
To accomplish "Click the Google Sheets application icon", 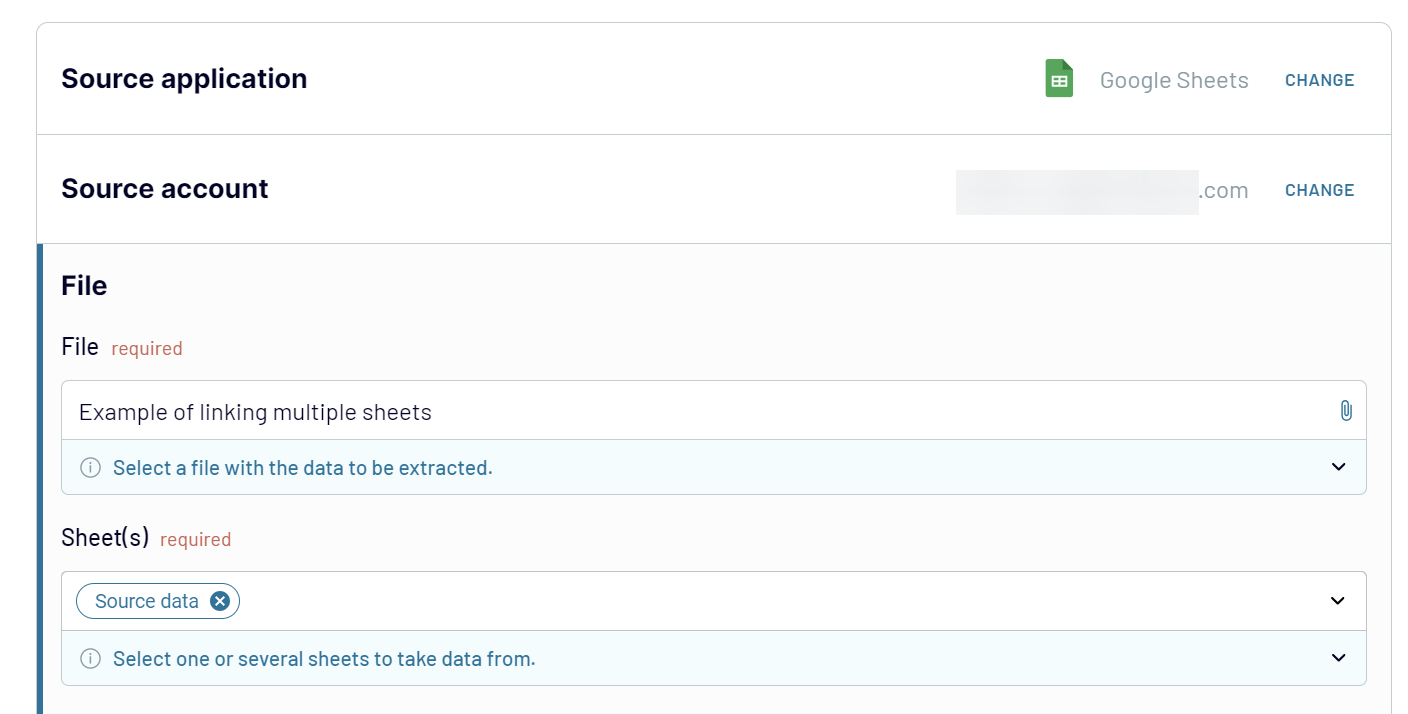I will pos(1059,79).
